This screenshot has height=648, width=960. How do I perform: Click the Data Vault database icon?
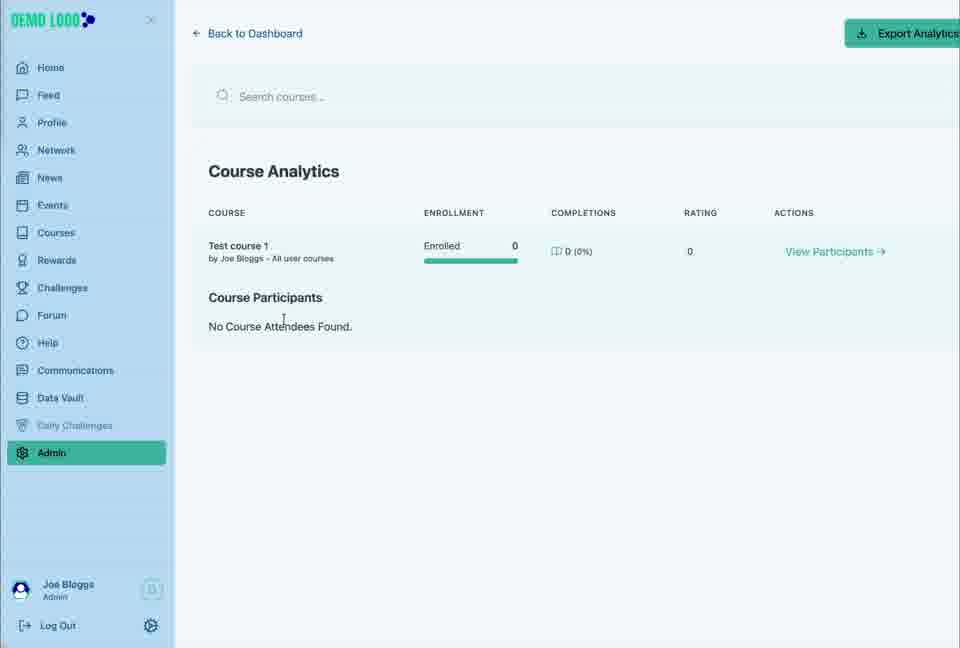[22, 398]
